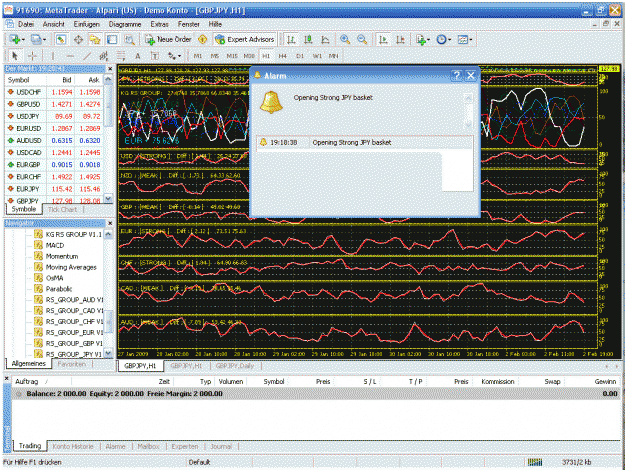Viewport: 625px width, 470px height.
Task: Select Parabolic indicator in Navigator
Action: click(x=59, y=289)
